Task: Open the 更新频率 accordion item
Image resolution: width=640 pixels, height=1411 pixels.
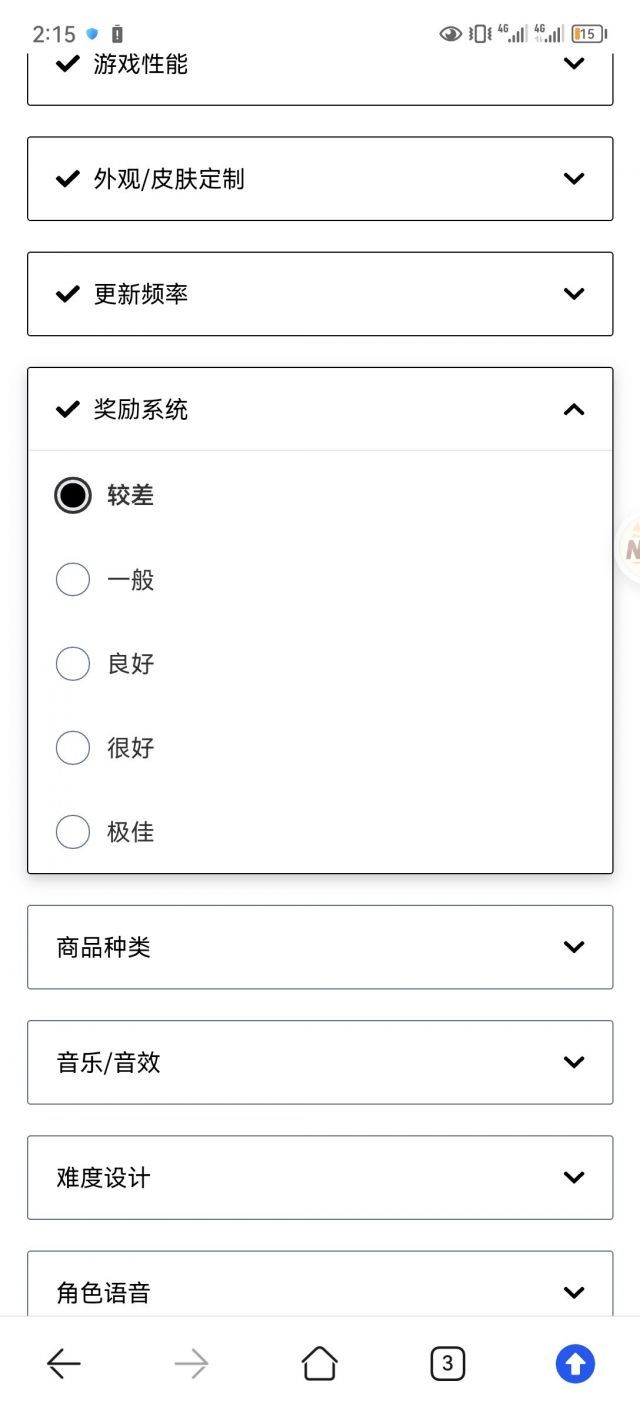Action: (320, 294)
